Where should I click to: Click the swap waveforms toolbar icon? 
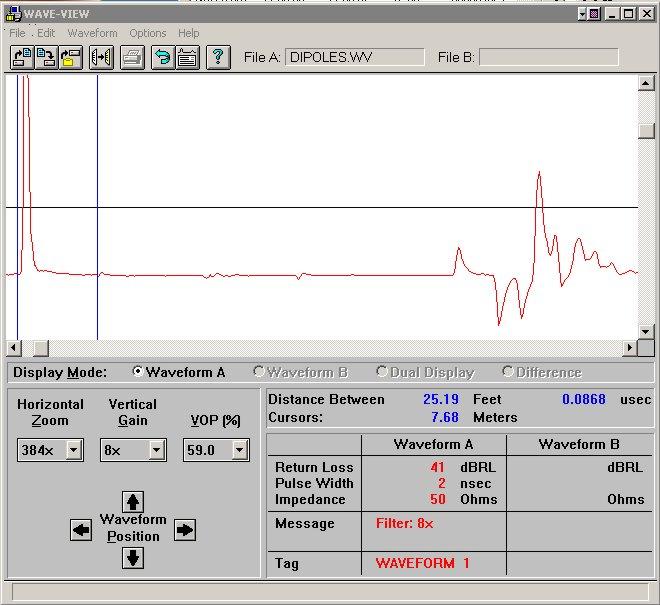[x=101, y=57]
